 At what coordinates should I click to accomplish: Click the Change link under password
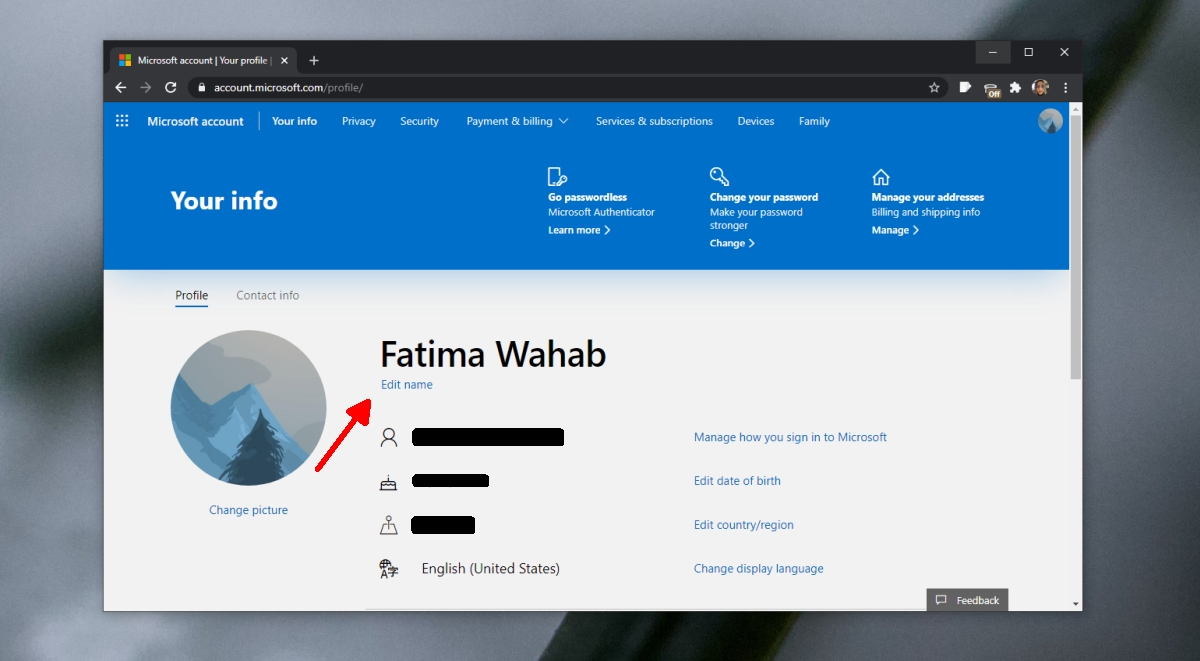pos(732,243)
